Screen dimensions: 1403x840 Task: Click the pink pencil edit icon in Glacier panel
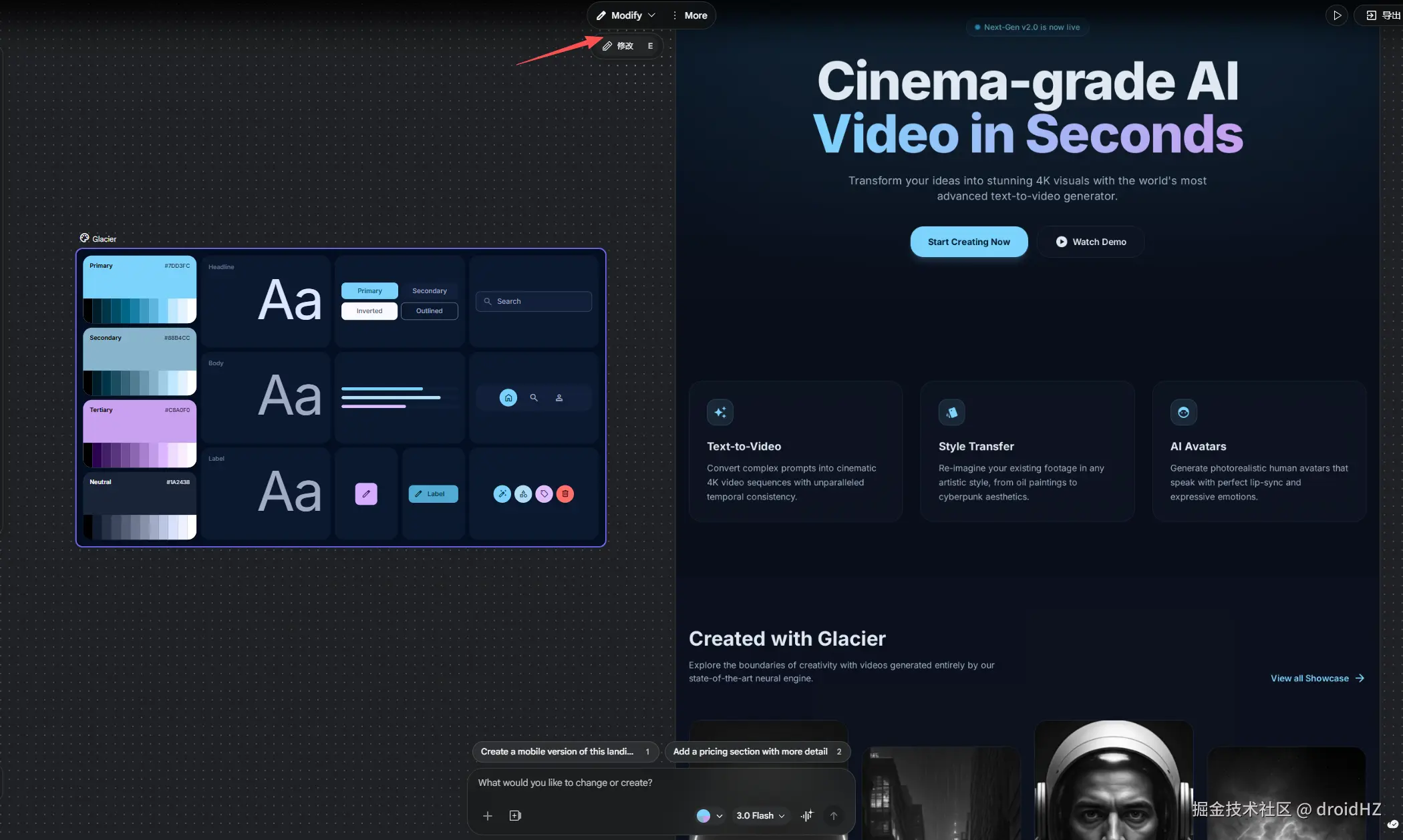366,494
